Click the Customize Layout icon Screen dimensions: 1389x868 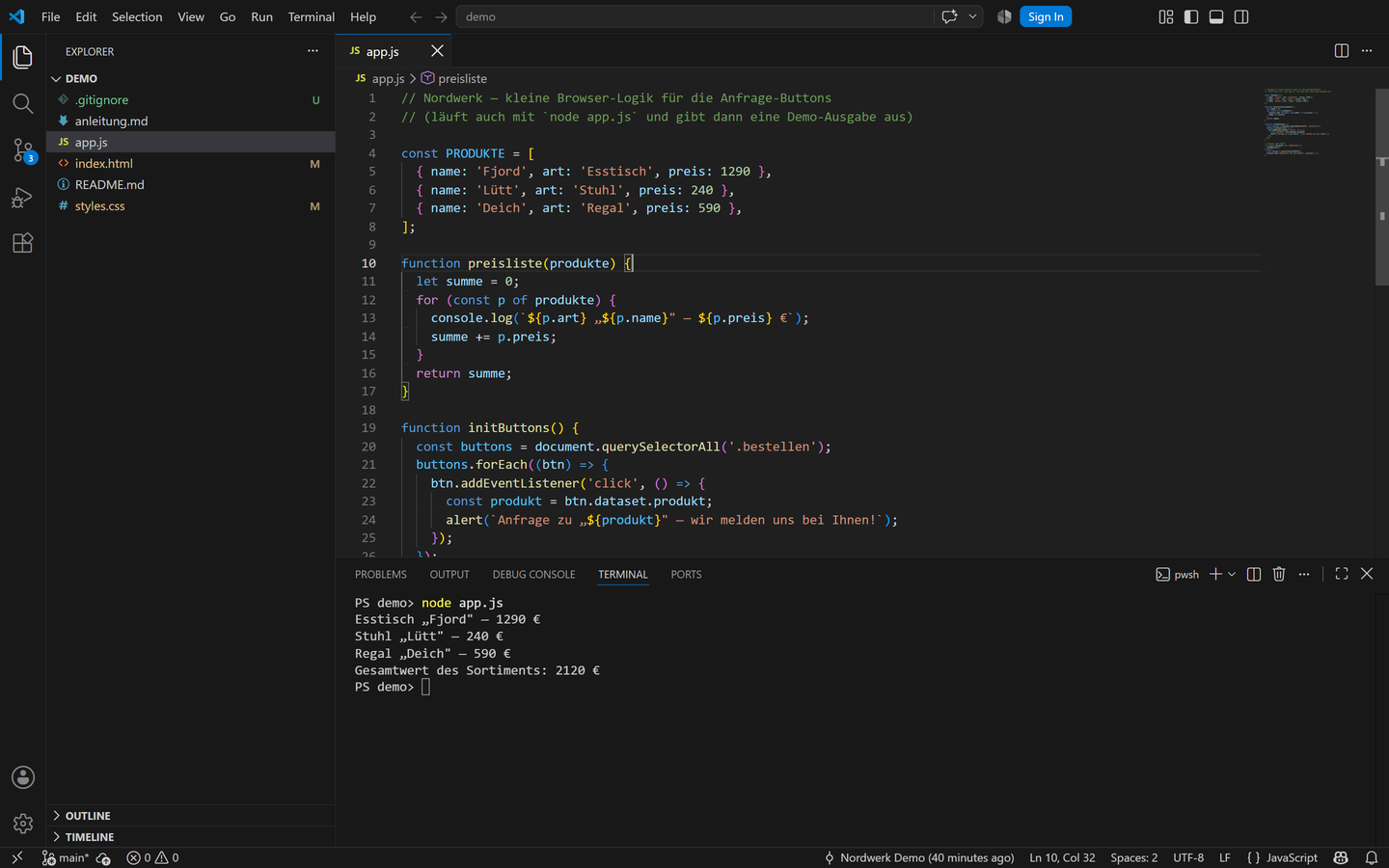[1166, 16]
